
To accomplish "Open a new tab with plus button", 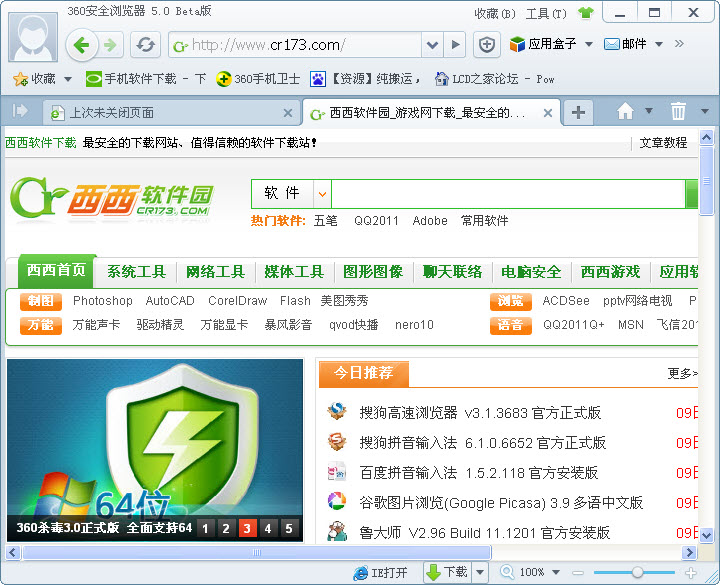I will pyautogui.click(x=578, y=112).
